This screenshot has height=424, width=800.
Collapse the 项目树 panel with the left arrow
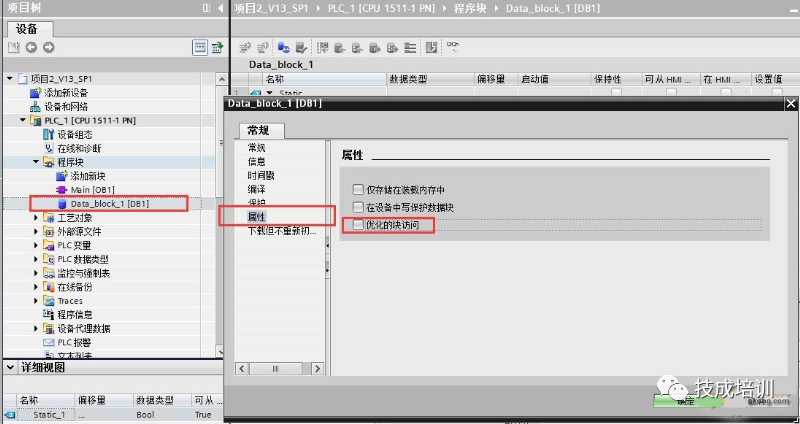220,8
